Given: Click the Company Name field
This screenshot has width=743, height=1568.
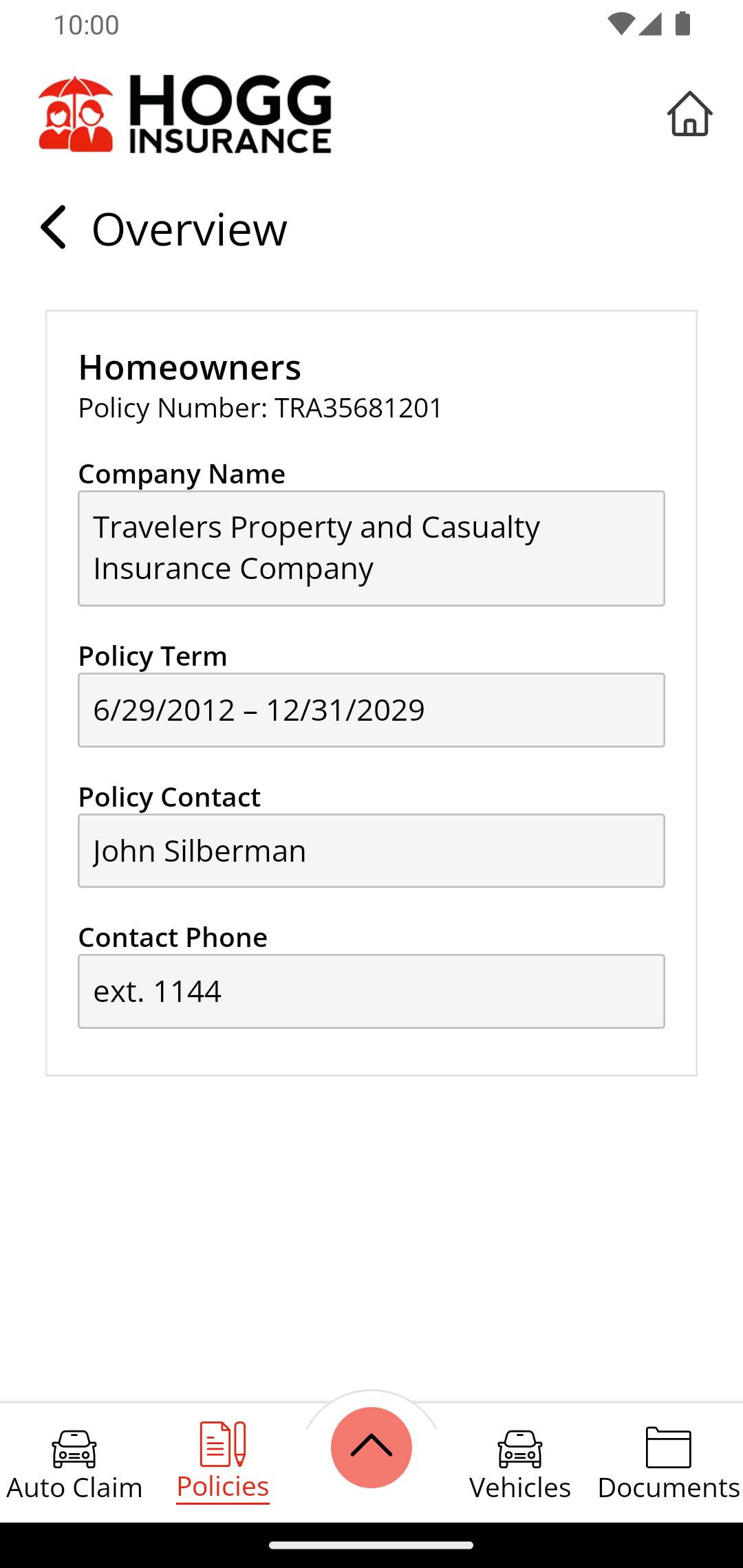Looking at the screenshot, I should coord(371,548).
